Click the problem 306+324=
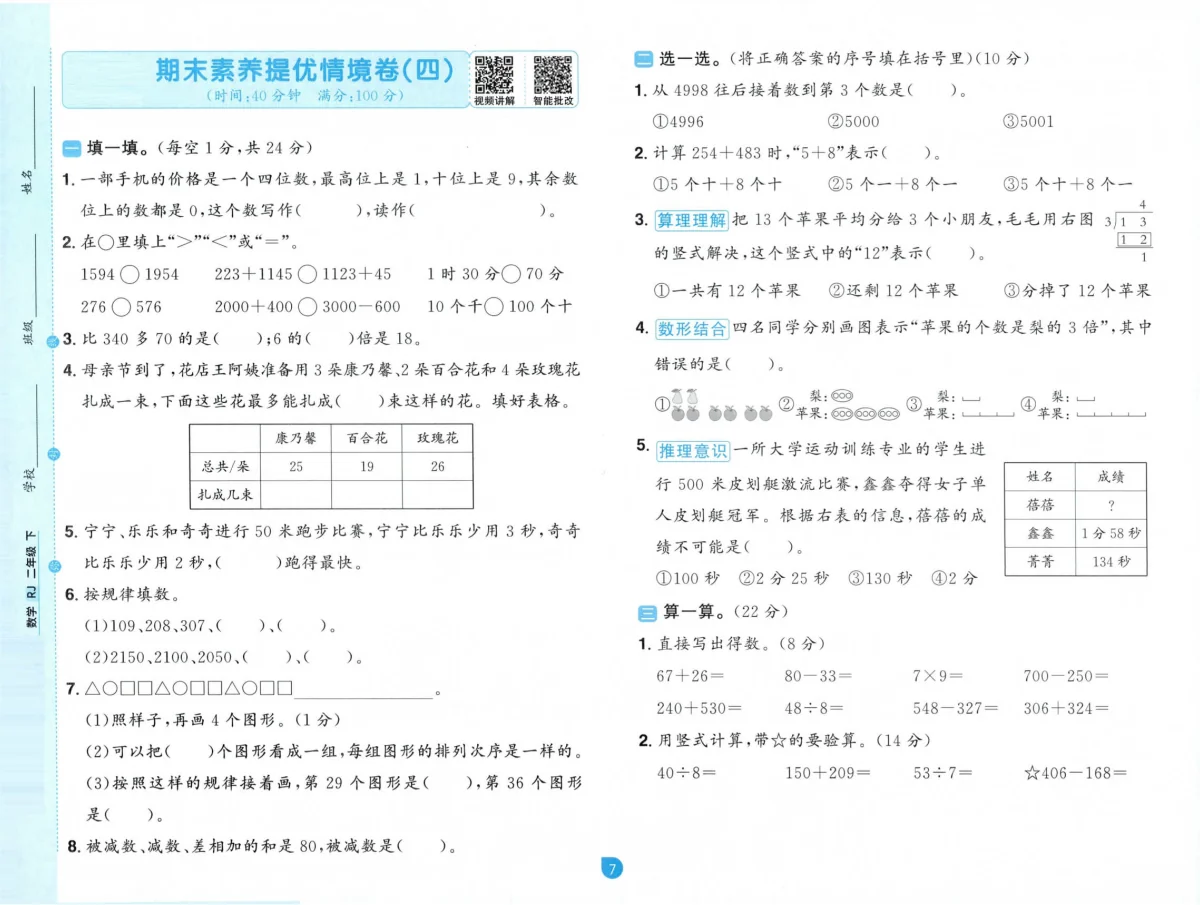This screenshot has height=905, width=1200. (x=1066, y=708)
